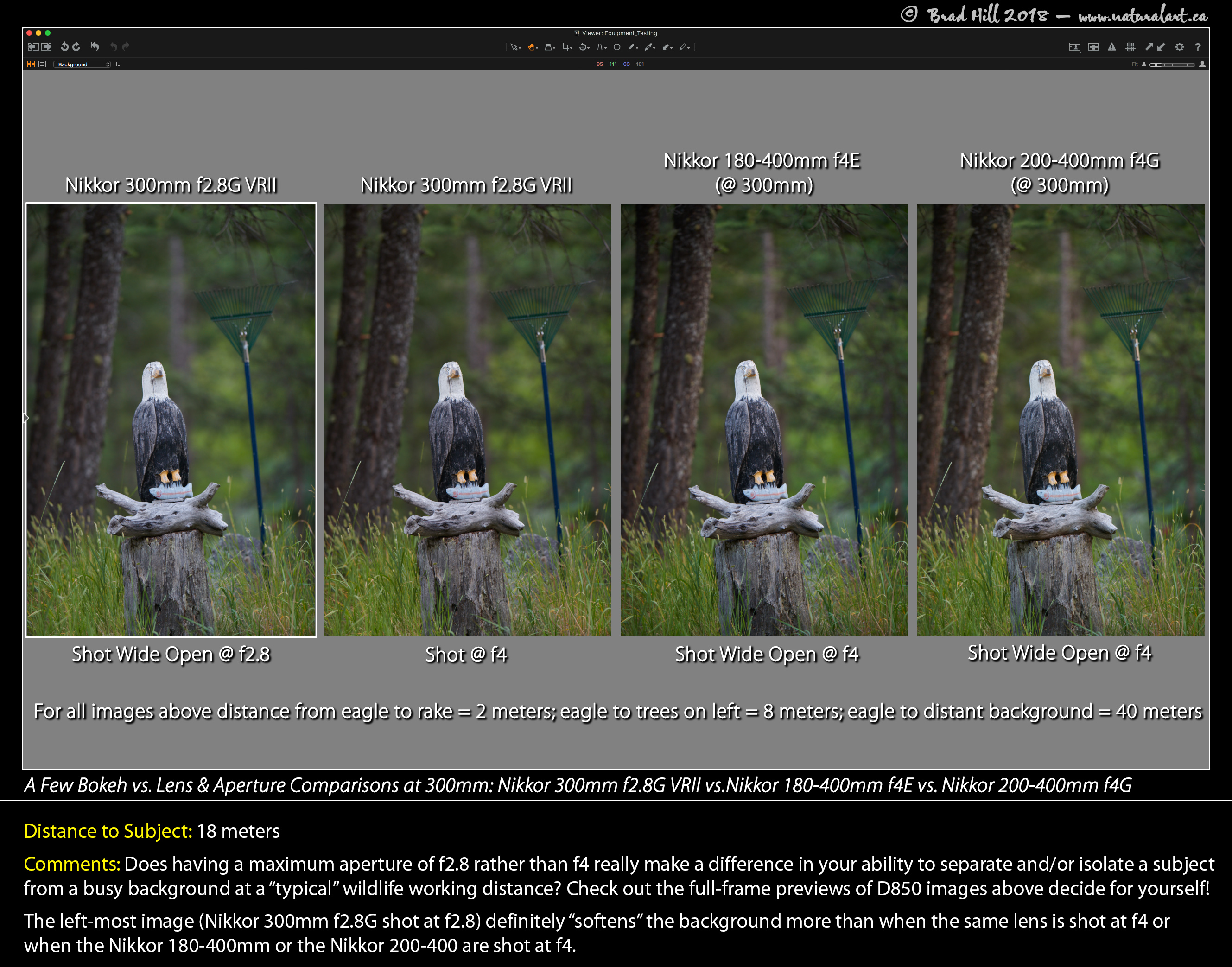Switch to single-image primary view
This screenshot has height=967, width=1232.
pyautogui.click(x=42, y=64)
